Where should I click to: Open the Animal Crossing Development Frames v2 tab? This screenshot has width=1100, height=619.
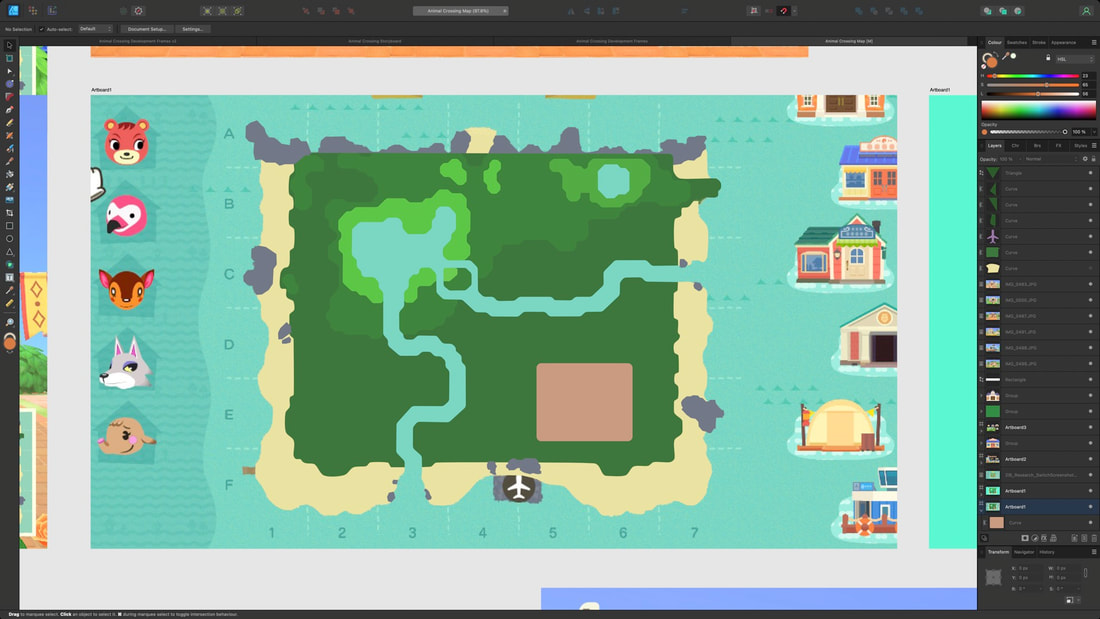point(138,41)
